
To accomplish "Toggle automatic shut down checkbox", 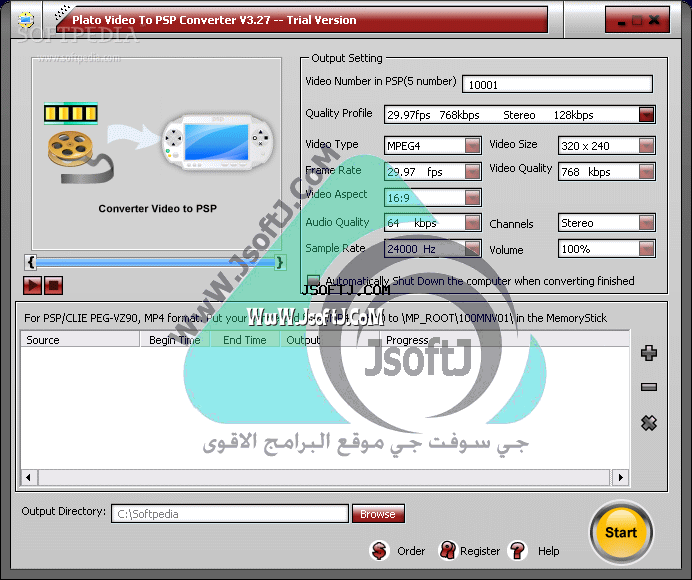I will (313, 281).
